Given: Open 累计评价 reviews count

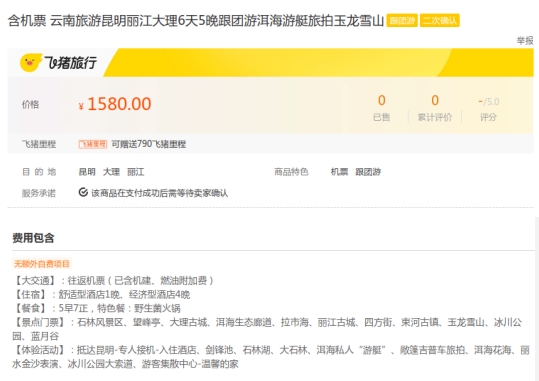Looking at the screenshot, I should (435, 108).
